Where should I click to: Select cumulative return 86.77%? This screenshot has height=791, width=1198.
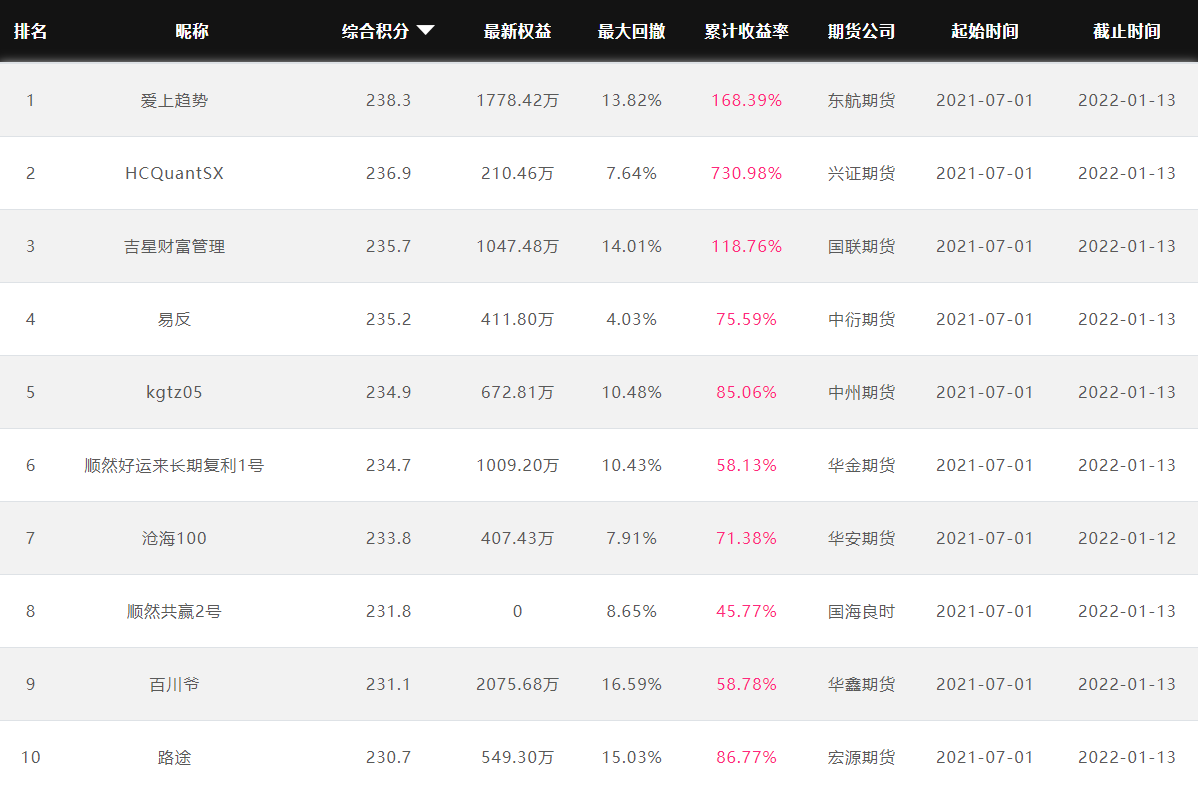746,757
